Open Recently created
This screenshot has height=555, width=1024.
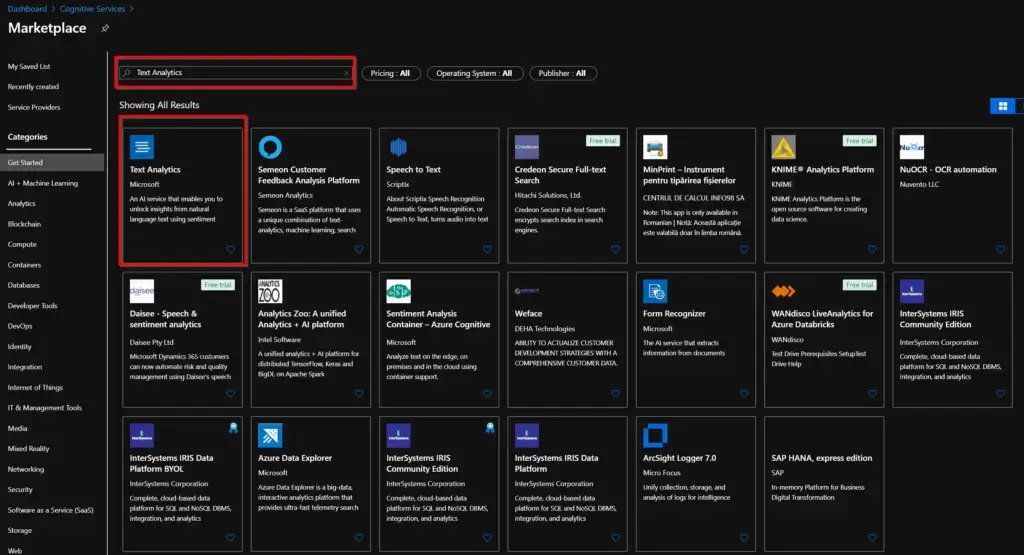point(33,87)
